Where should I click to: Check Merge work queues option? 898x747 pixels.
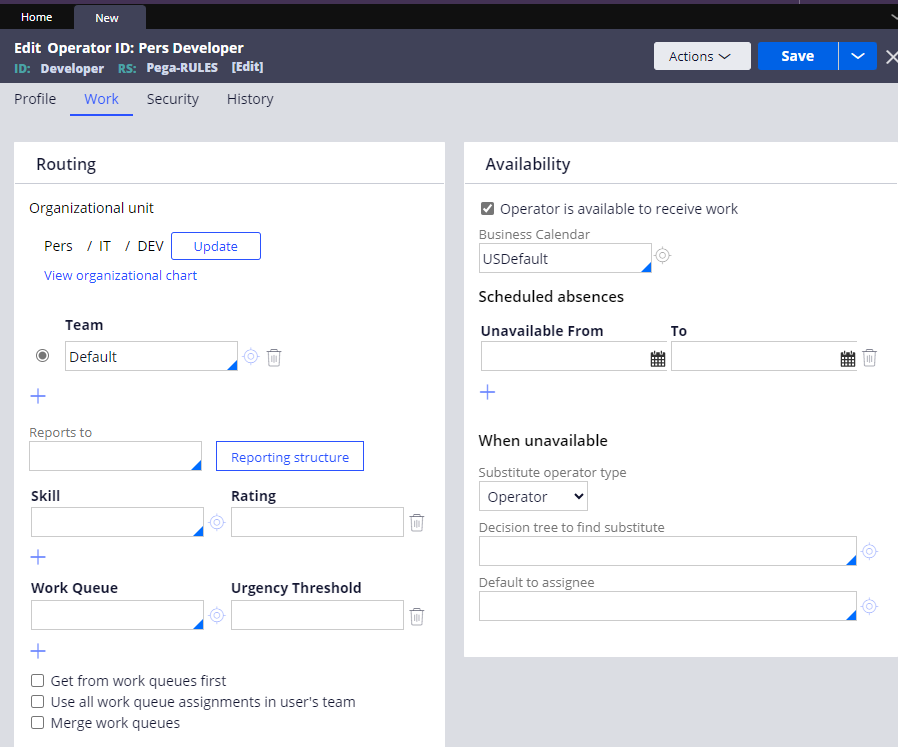point(38,723)
